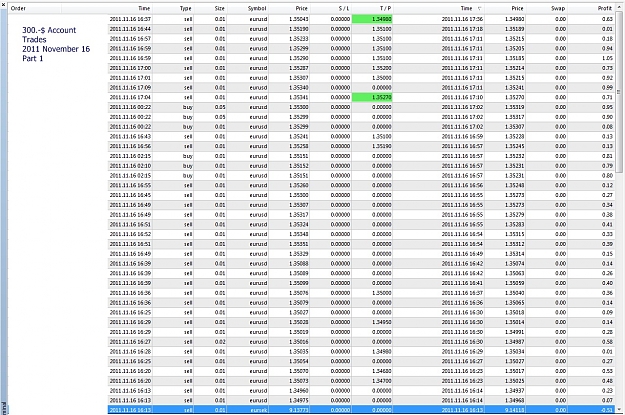Click the size value 0.02
The height and width of the screenshot is (415, 625).
[x=220, y=342]
